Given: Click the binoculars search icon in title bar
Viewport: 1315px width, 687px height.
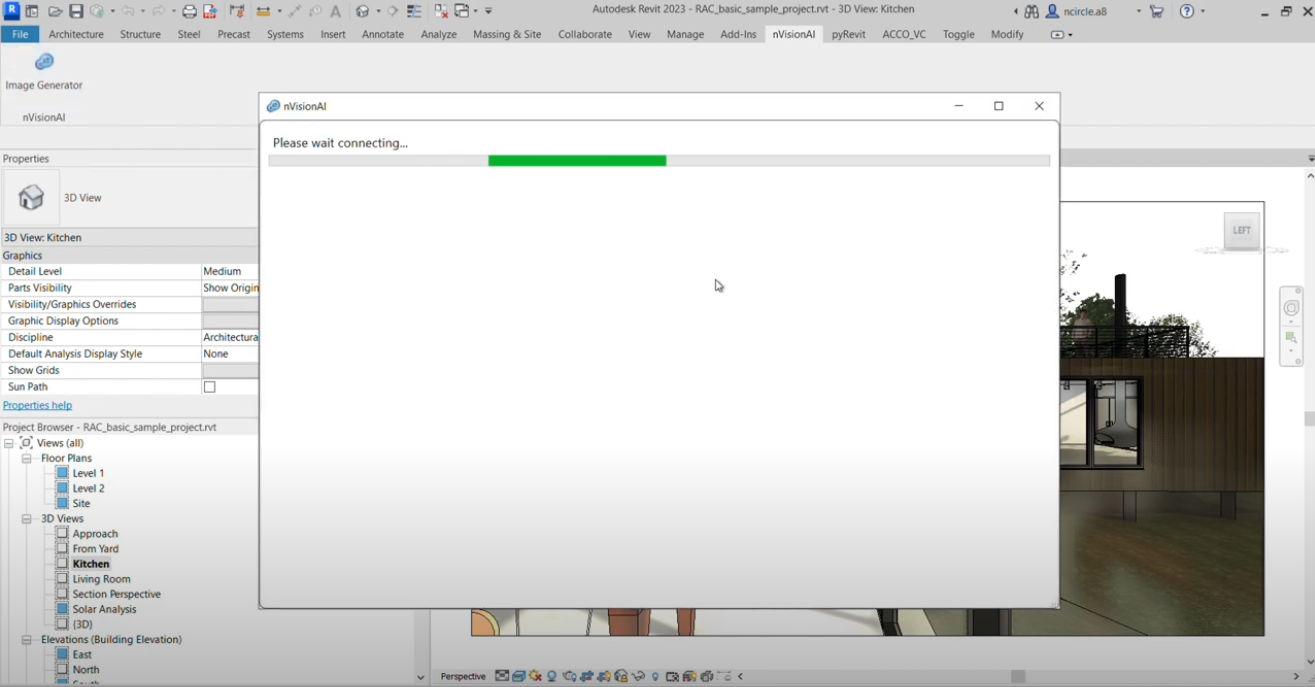Looking at the screenshot, I should pos(1031,11).
